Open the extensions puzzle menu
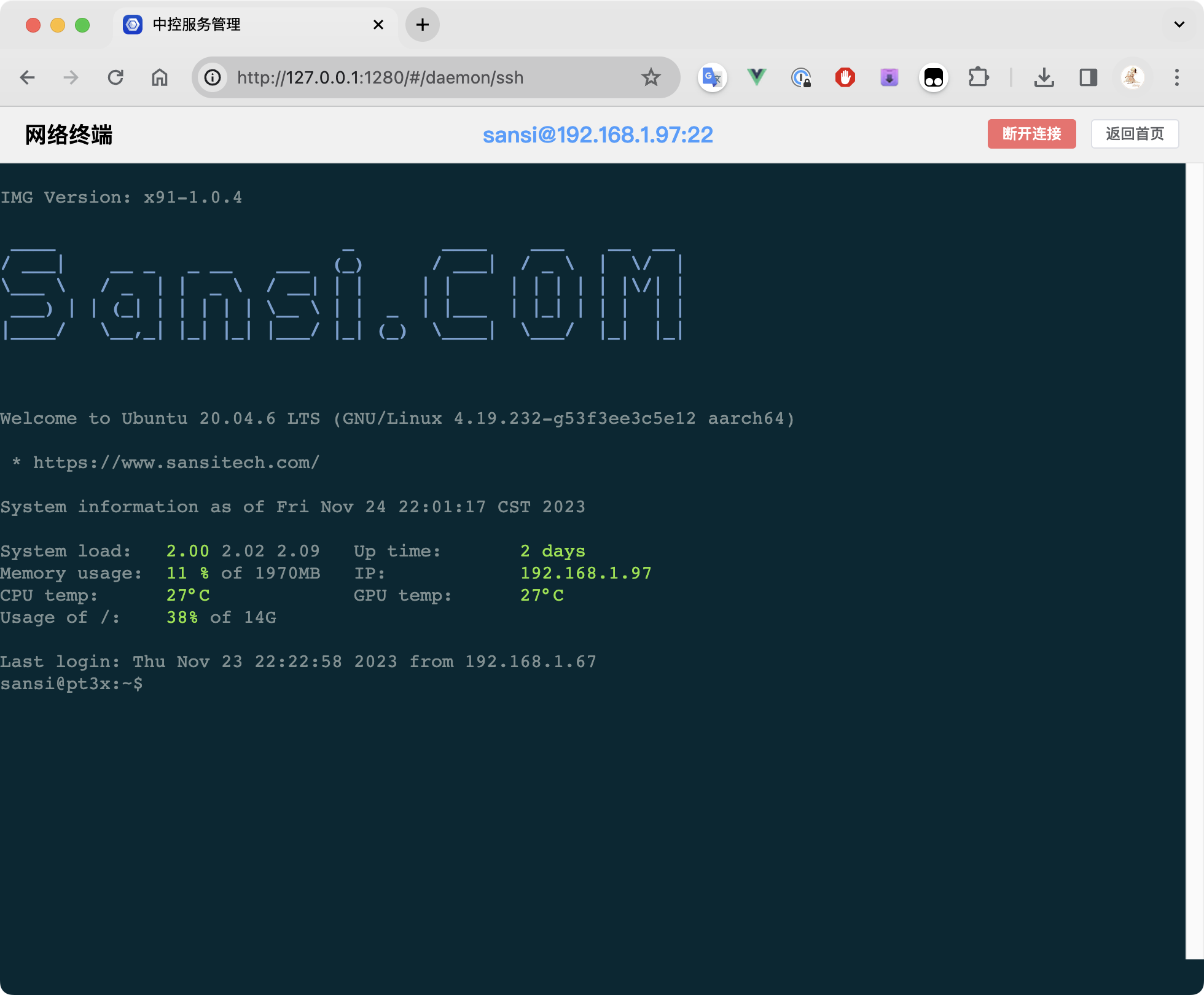Screen dimensions: 1204x995 [x=978, y=77]
